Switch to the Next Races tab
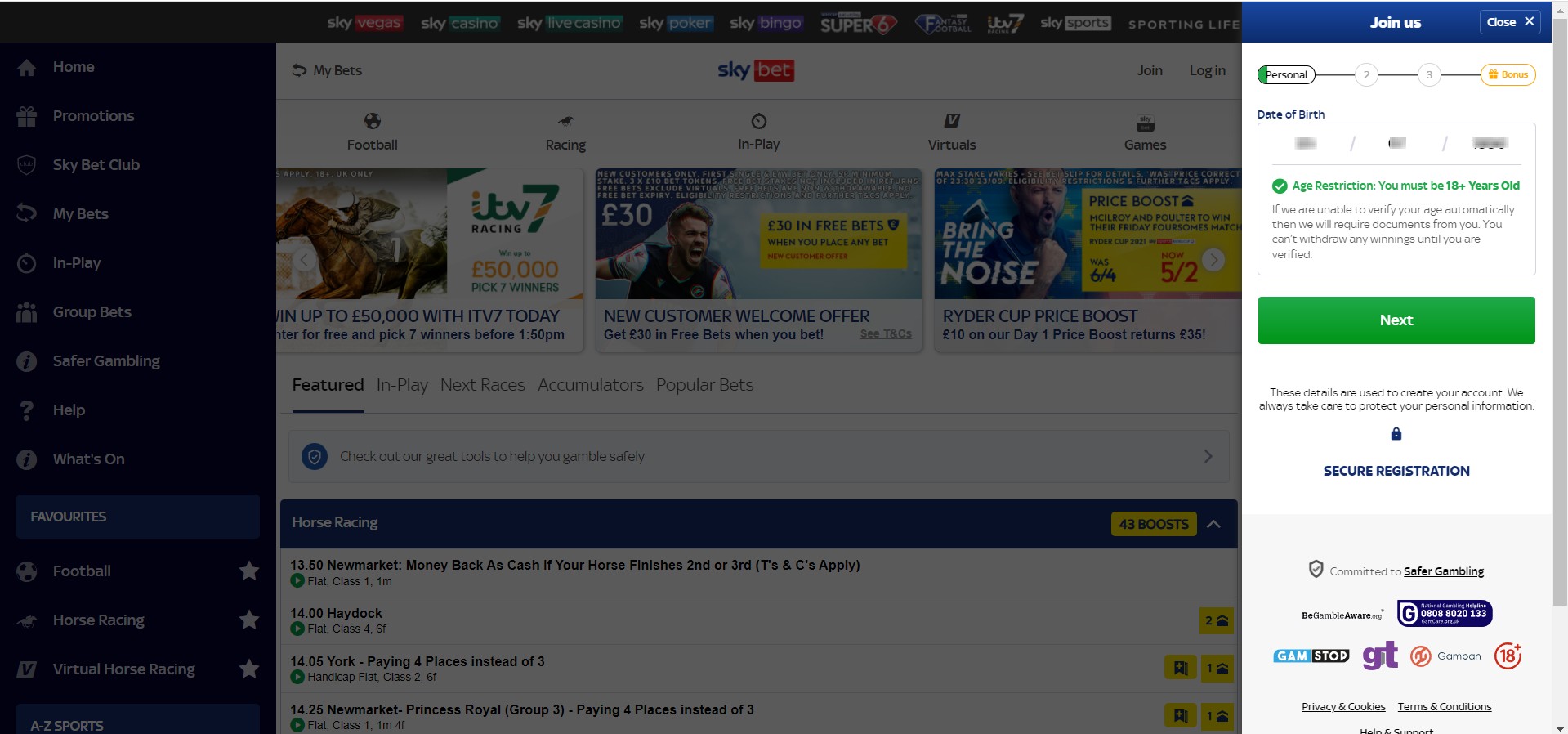 click(x=482, y=385)
